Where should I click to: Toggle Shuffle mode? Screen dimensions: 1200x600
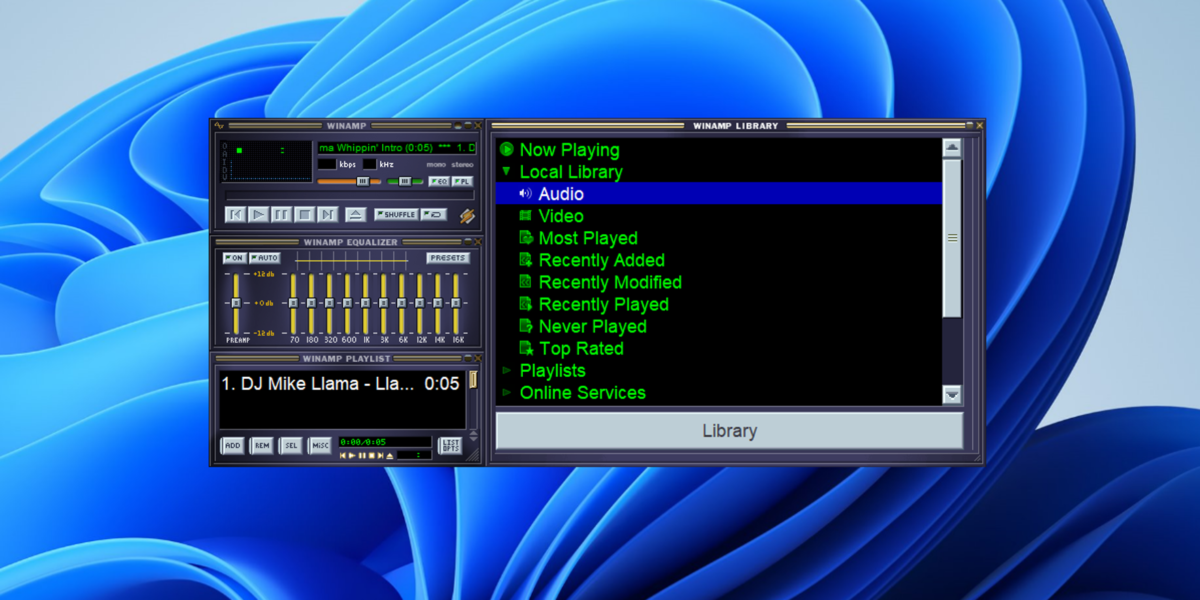396,214
